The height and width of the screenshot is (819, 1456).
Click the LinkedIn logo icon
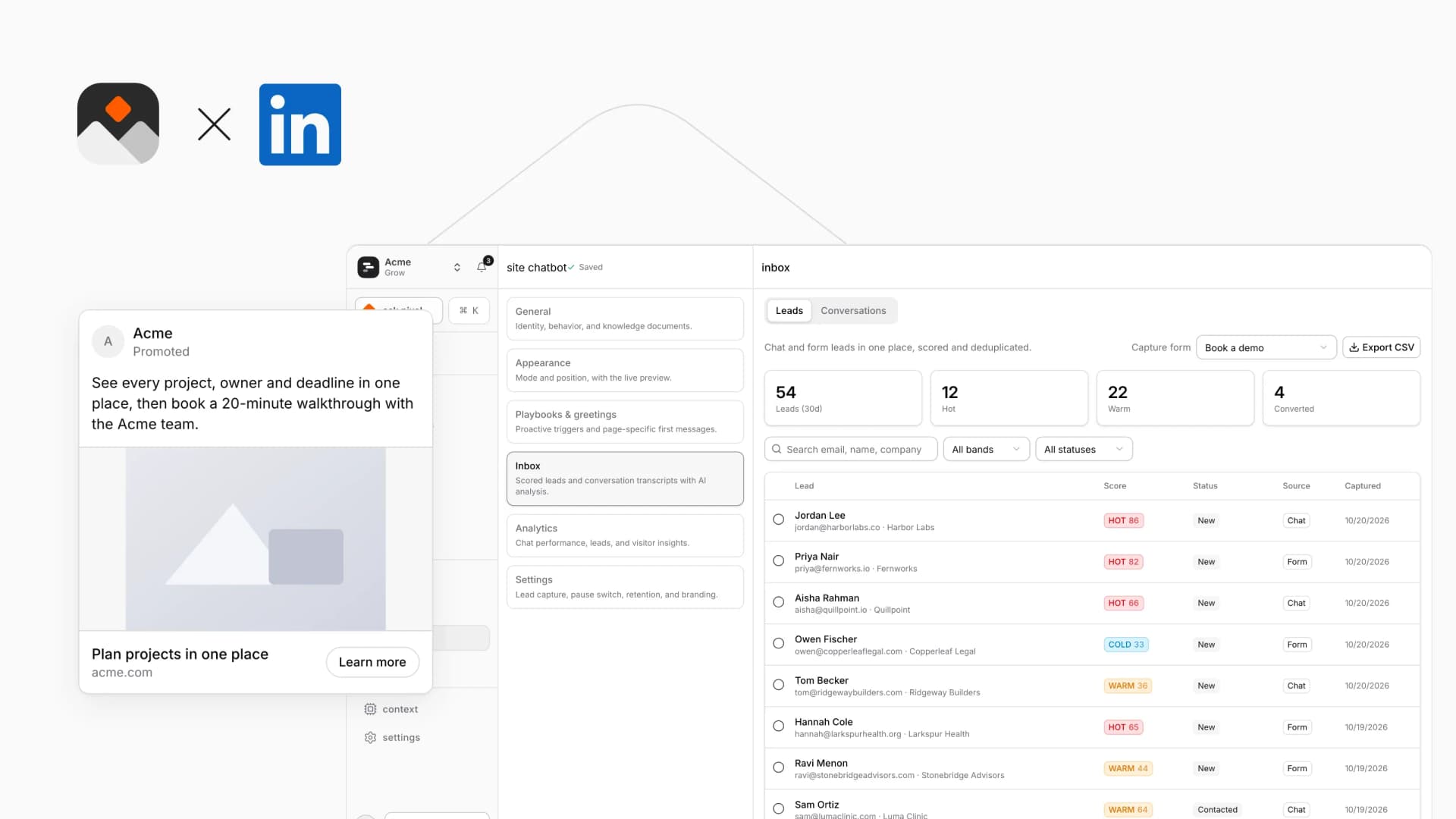[x=300, y=124]
